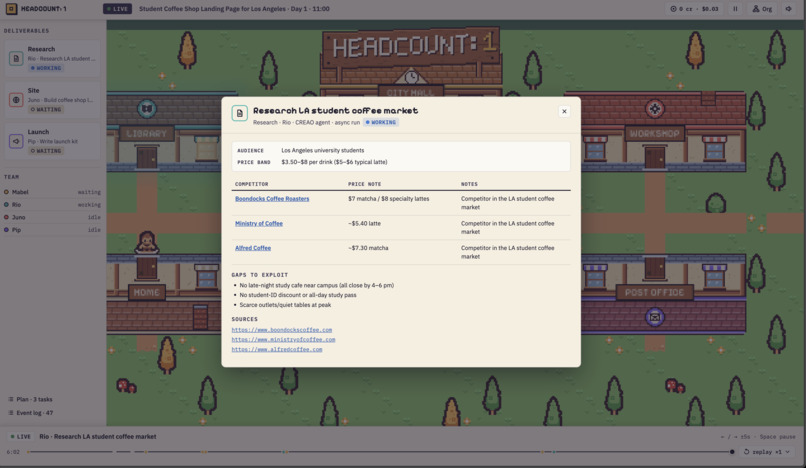
Task: Click the Library building icon on the map
Action: click(x=146, y=109)
